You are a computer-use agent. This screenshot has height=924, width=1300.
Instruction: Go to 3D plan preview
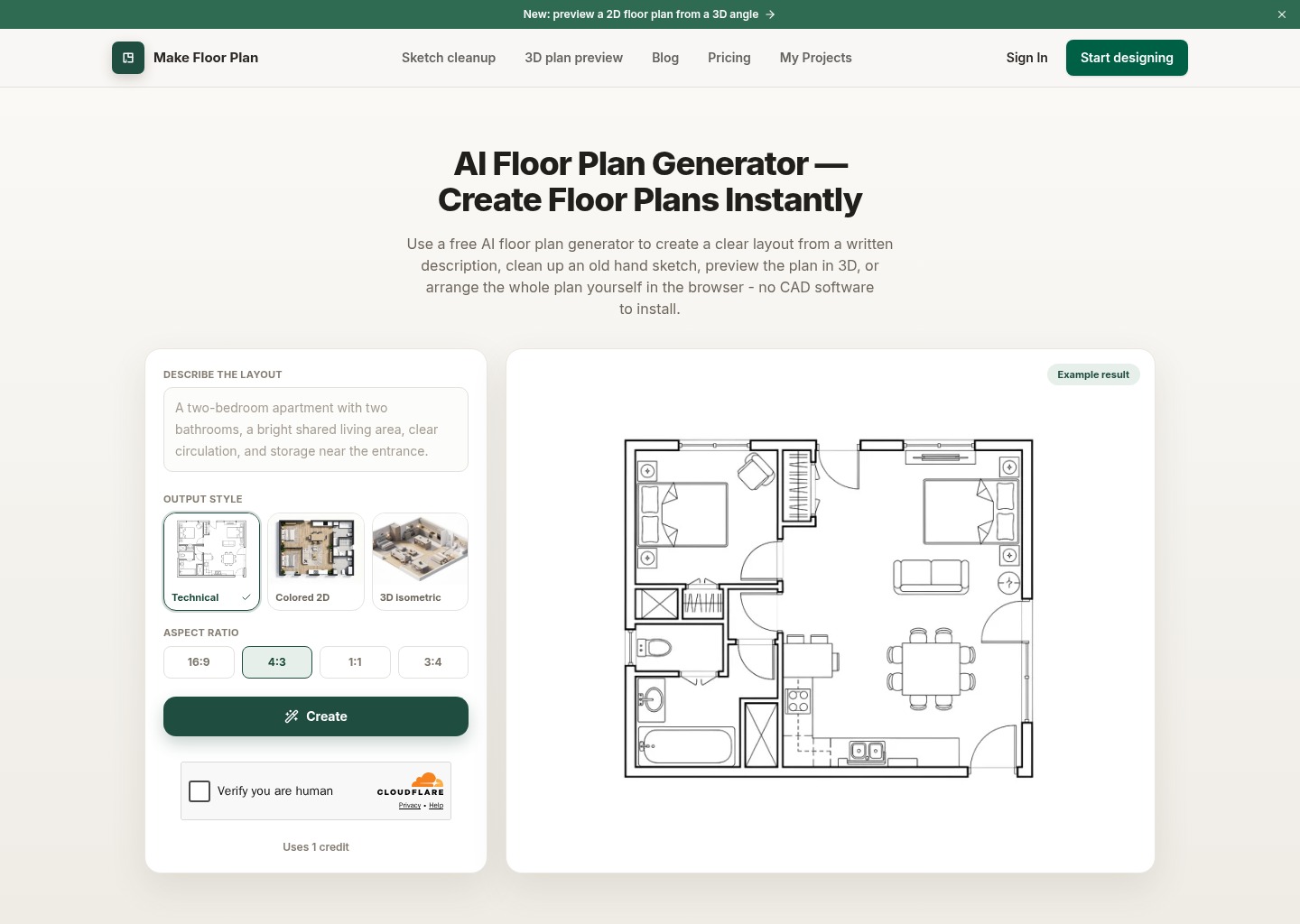(x=574, y=58)
